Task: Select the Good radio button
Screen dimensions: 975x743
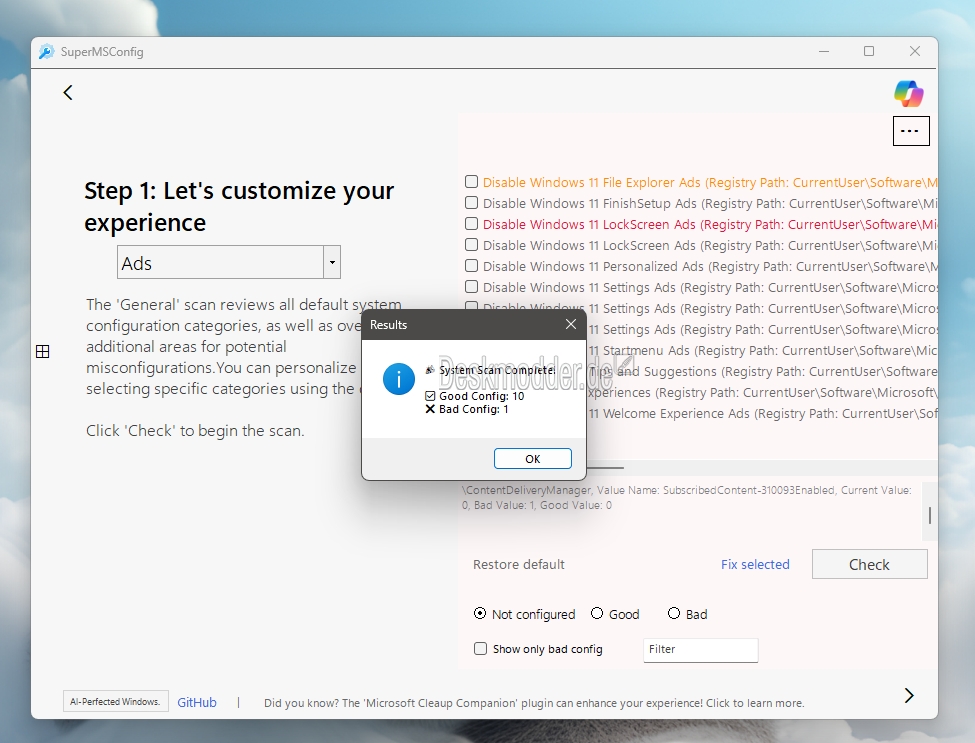Action: (597, 614)
